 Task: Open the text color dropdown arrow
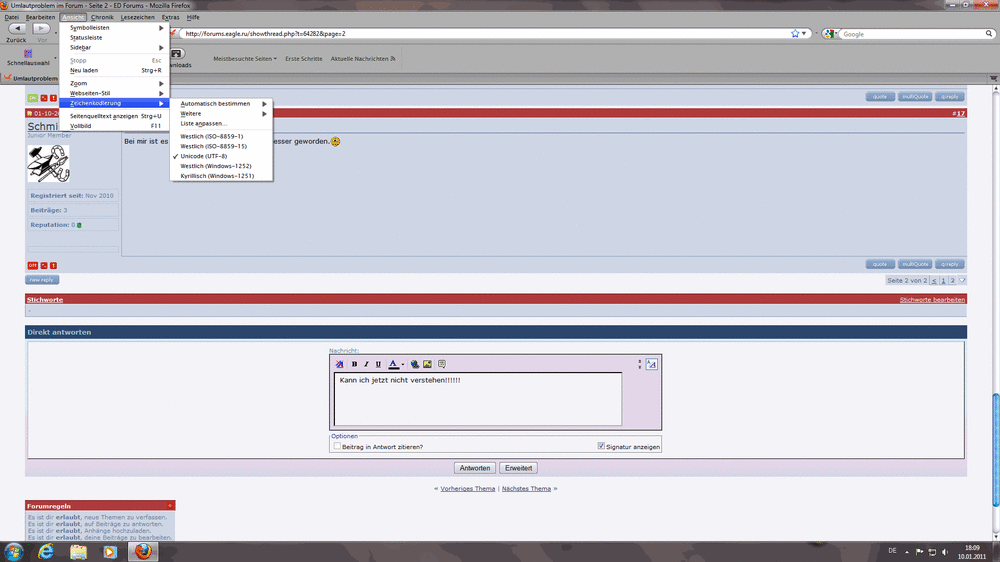[x=402, y=365]
